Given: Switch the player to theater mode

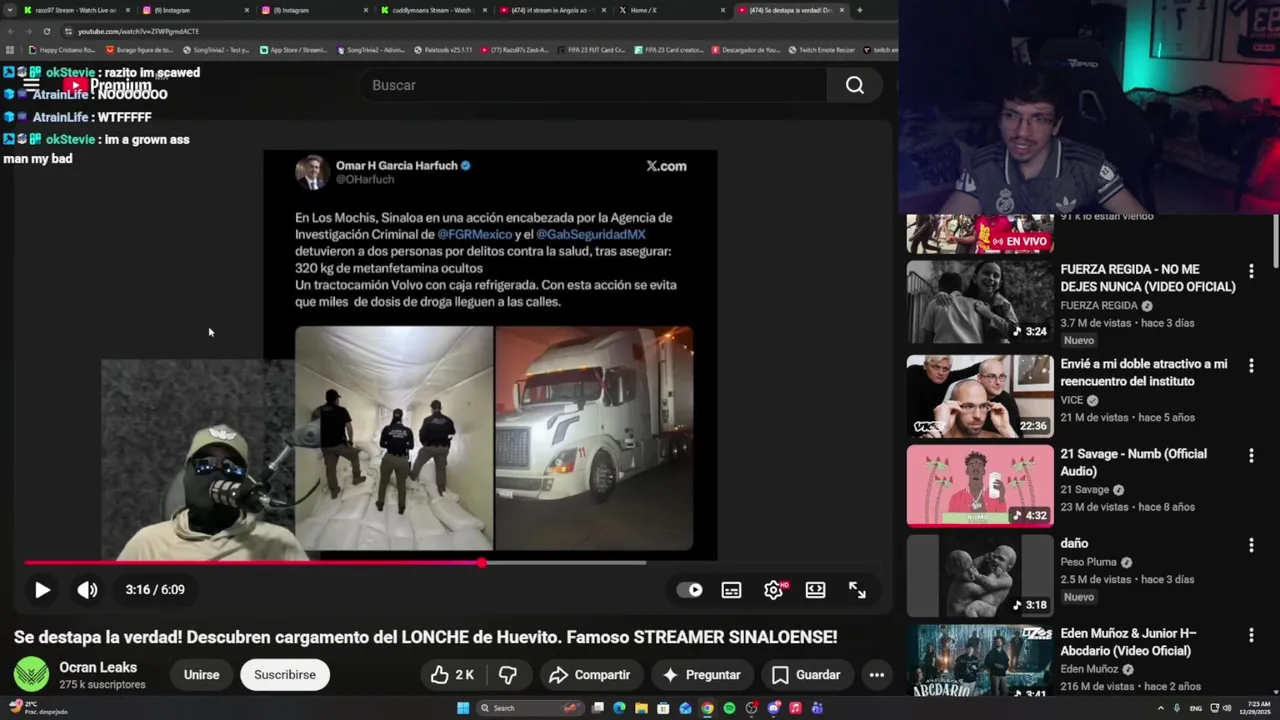Looking at the screenshot, I should coord(815,590).
